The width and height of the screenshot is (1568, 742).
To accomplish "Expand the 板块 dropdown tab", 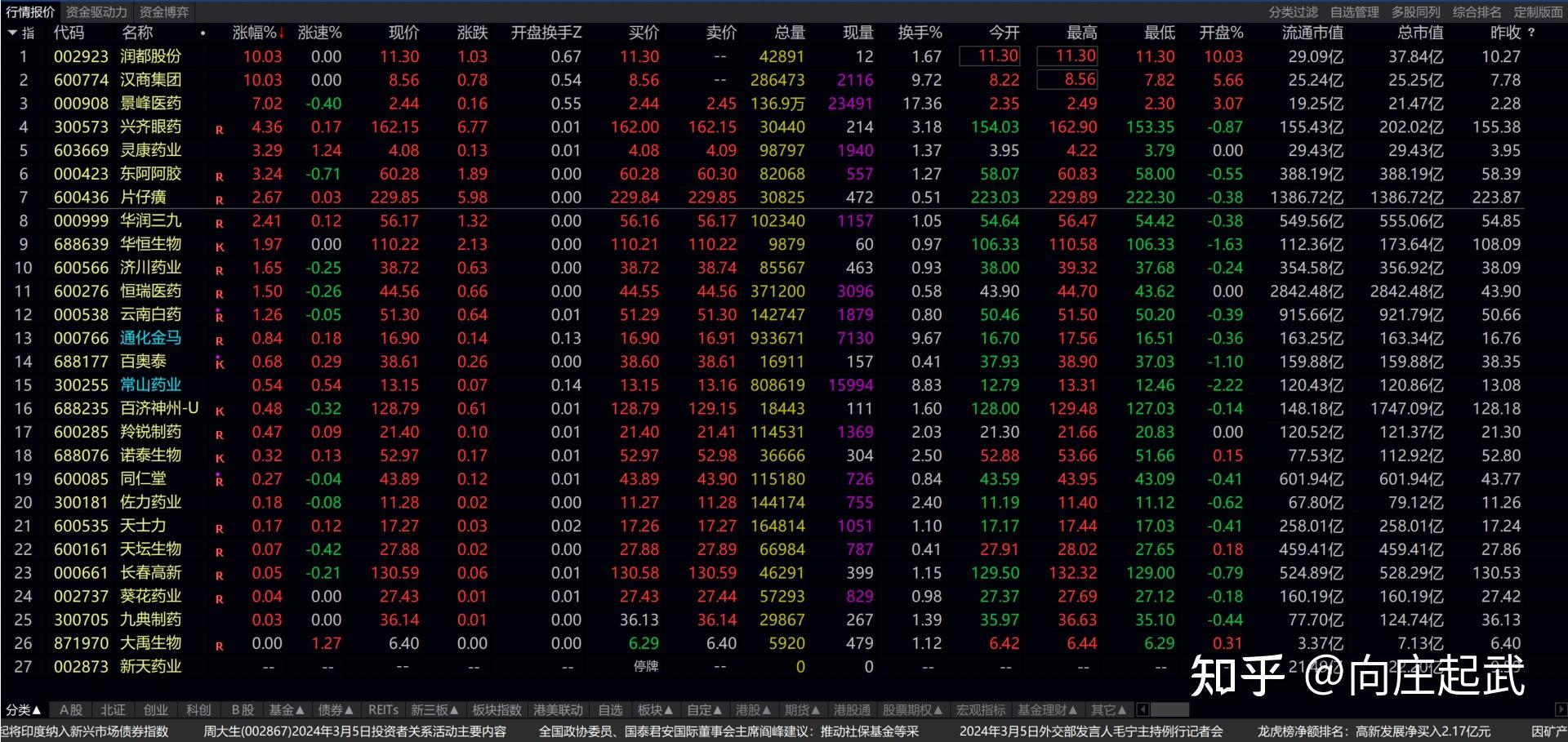I will [655, 710].
